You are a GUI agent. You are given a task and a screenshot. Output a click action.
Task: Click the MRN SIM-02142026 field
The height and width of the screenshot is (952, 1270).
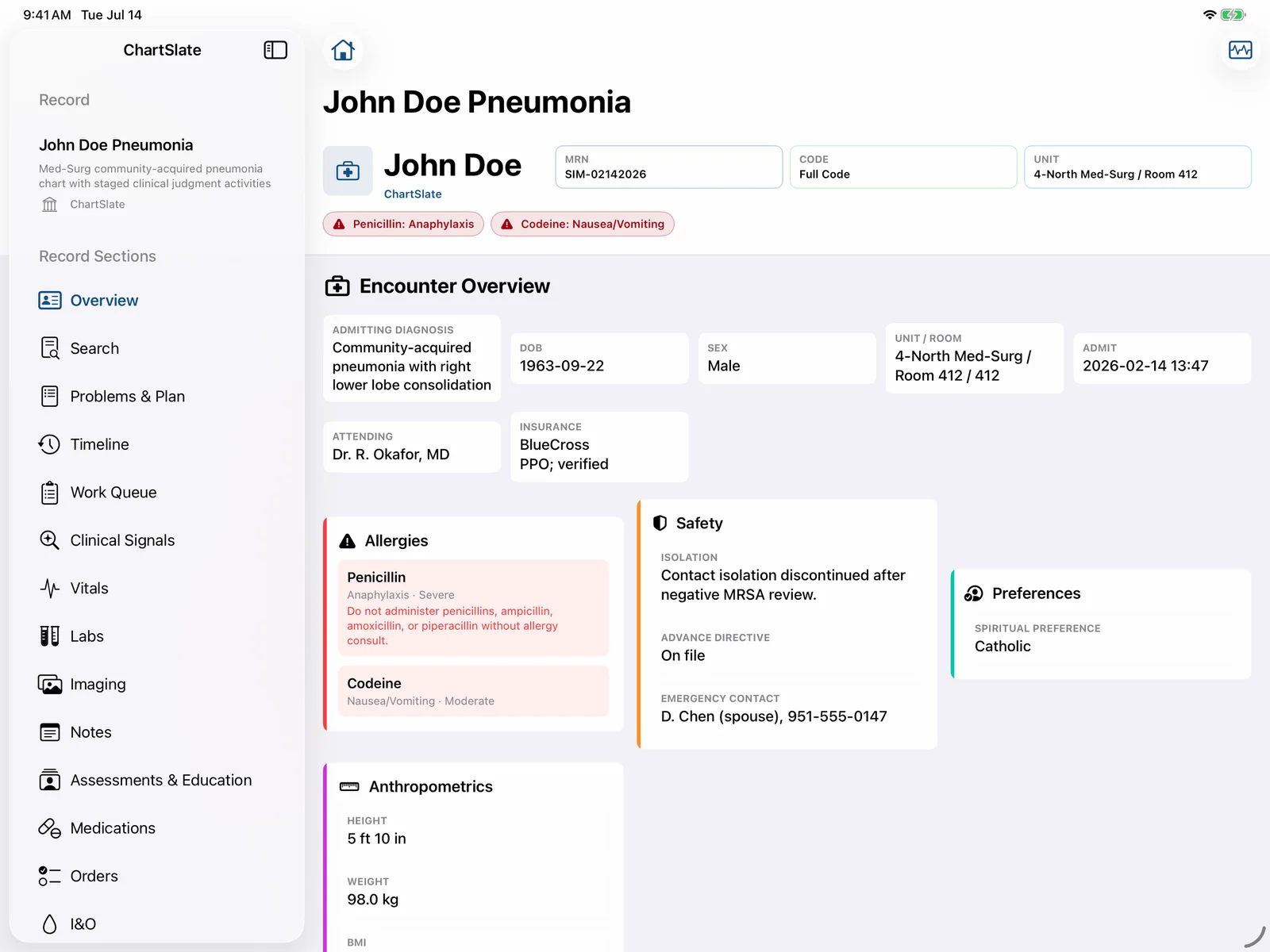669,167
